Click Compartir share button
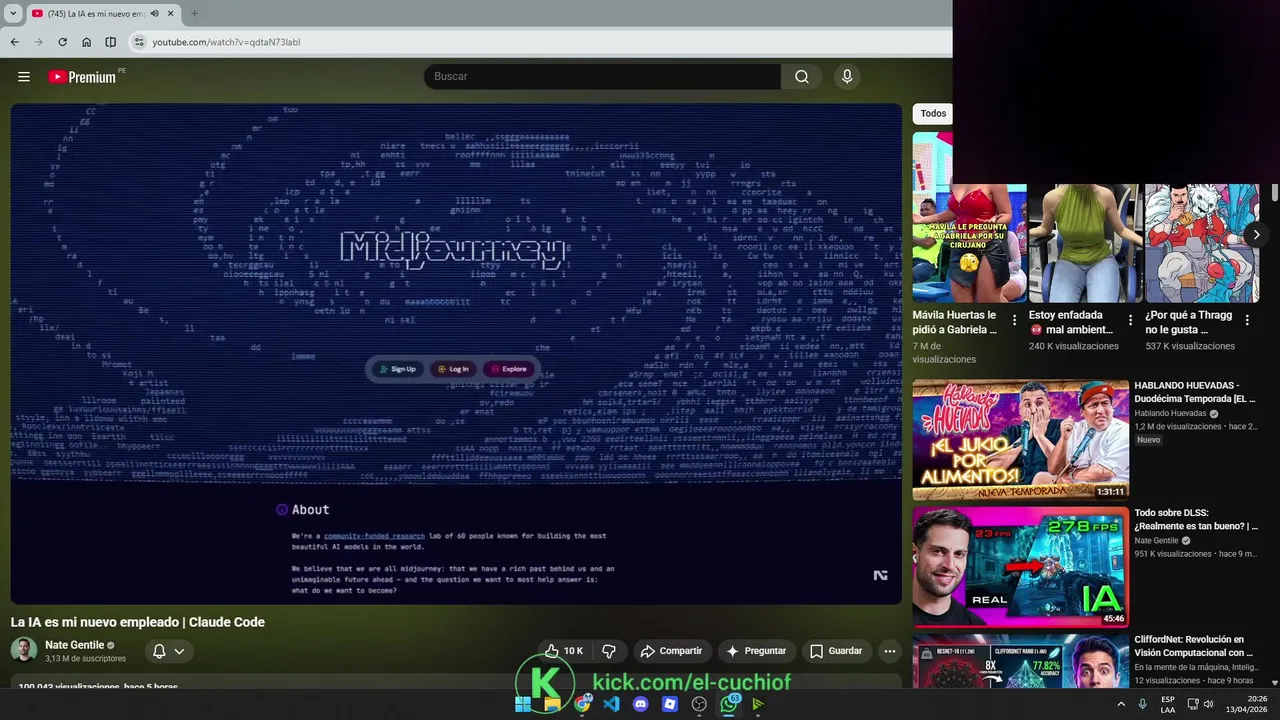 click(x=671, y=651)
